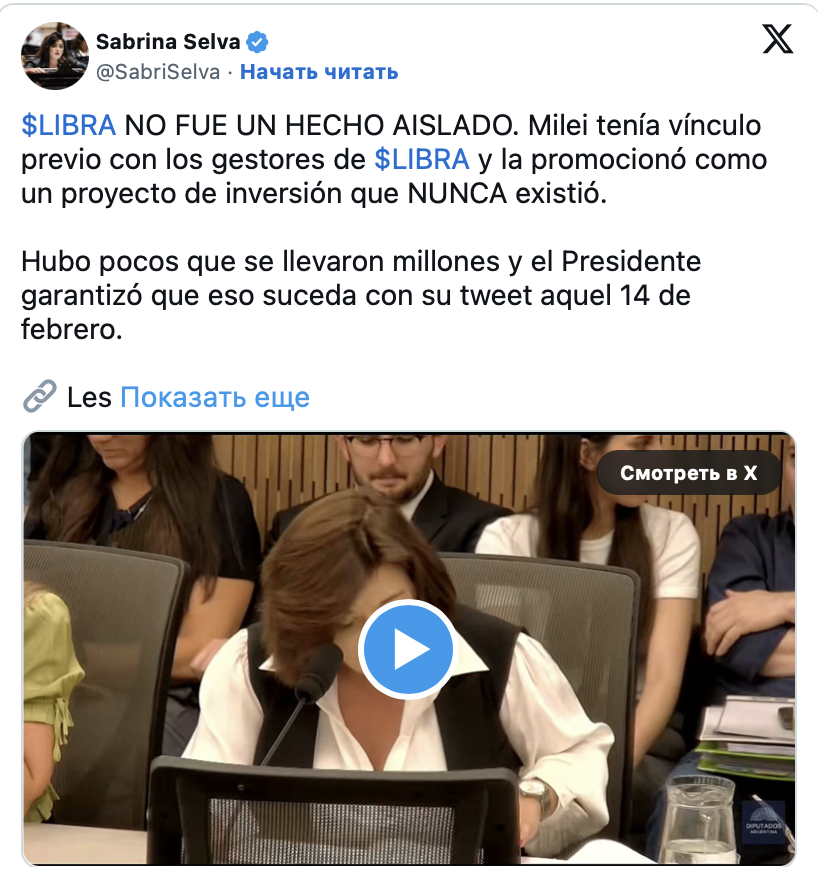Click the 'Les' text before 'Показать еще'

coord(89,397)
